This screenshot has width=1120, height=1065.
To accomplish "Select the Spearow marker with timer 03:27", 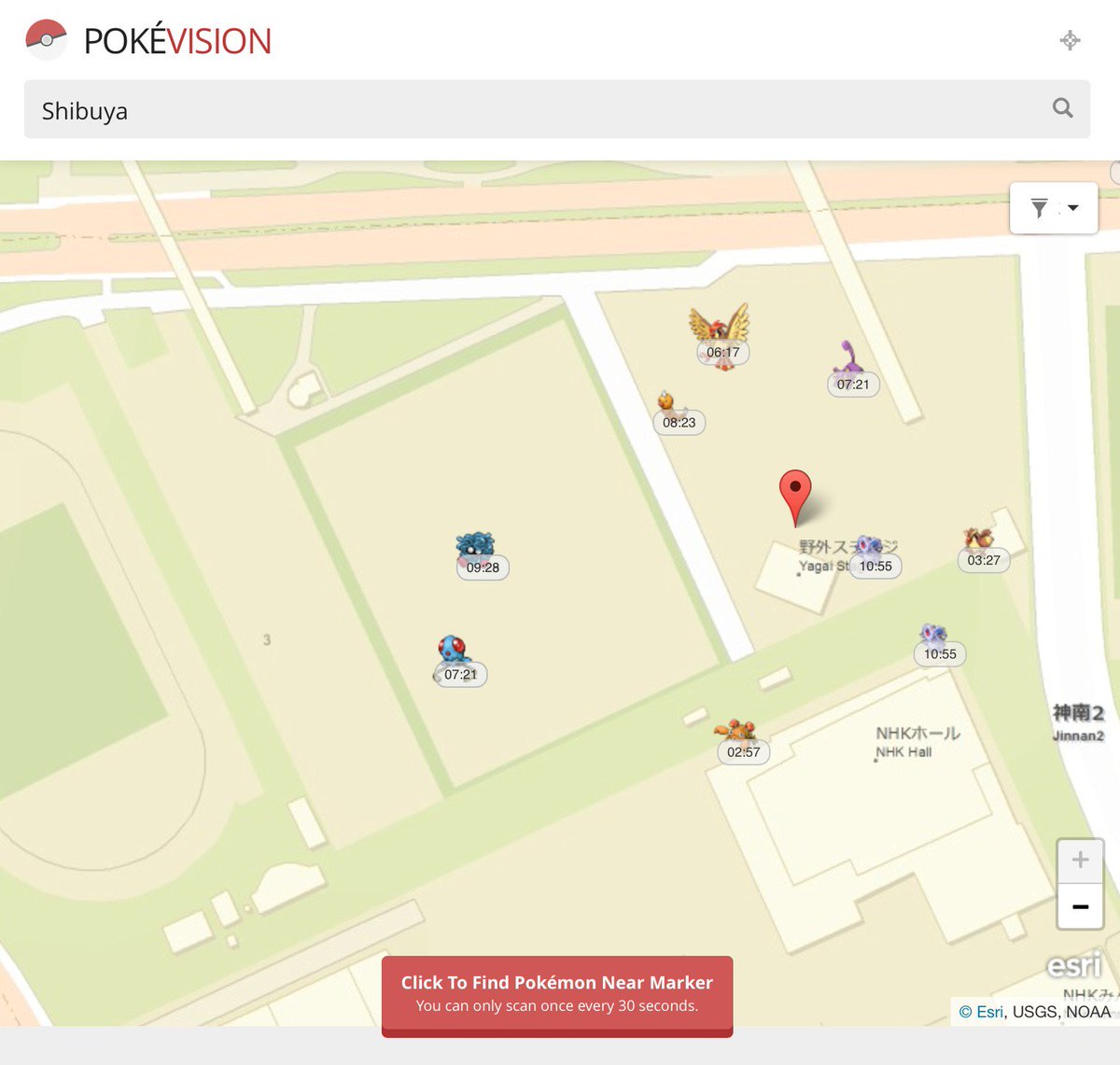I will click(983, 550).
